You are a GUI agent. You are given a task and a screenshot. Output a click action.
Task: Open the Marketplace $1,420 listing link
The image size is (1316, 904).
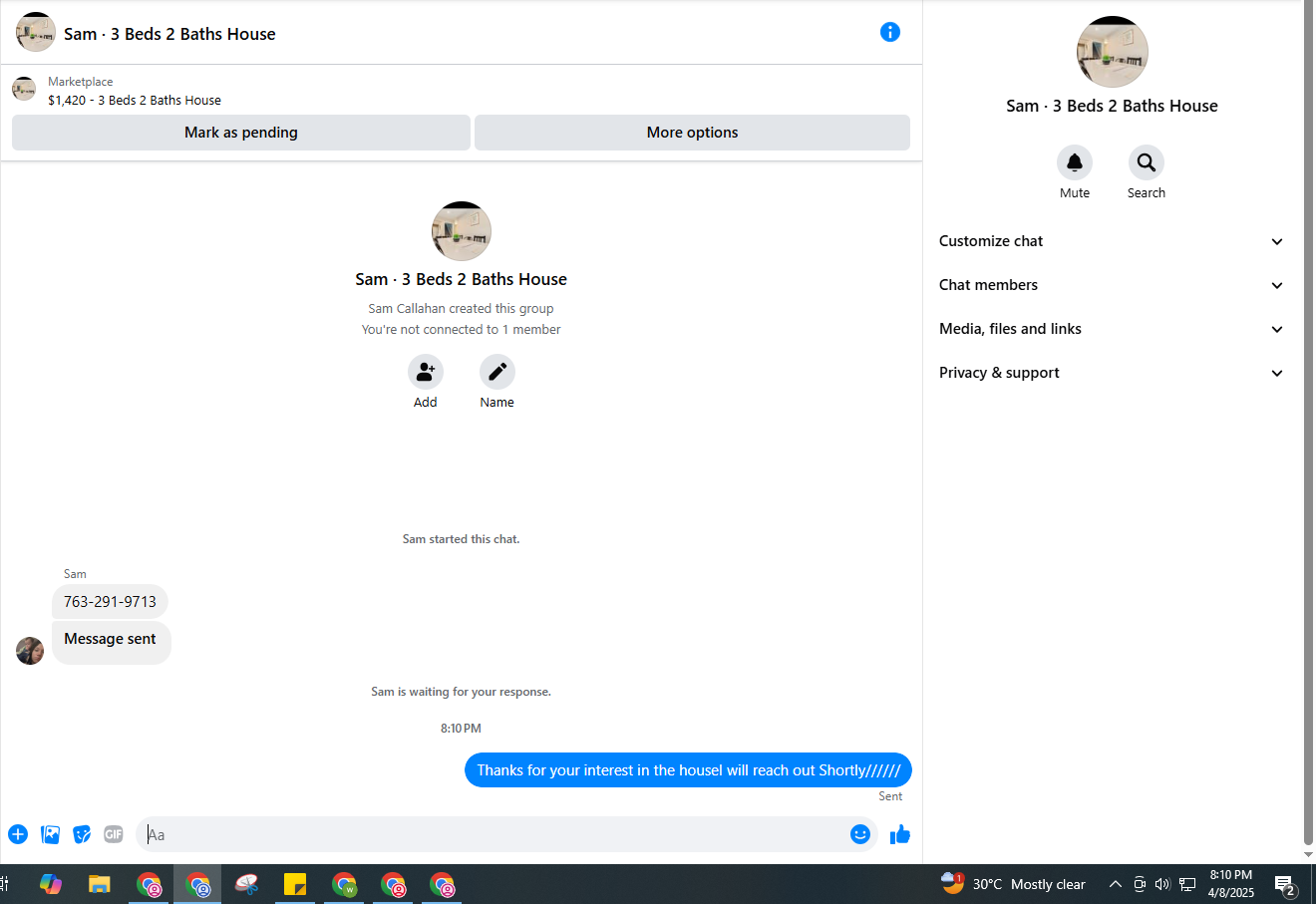(x=135, y=100)
